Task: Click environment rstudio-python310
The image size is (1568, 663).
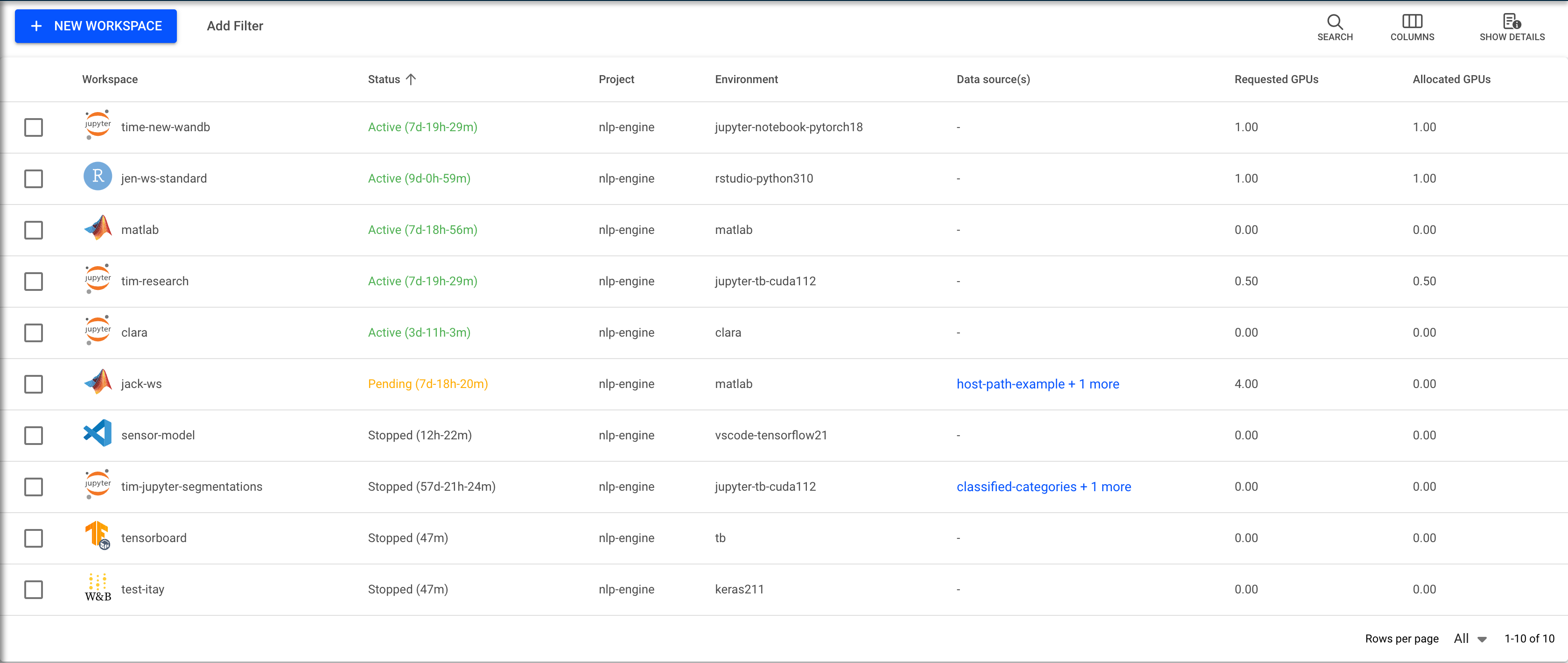Action: [x=764, y=178]
